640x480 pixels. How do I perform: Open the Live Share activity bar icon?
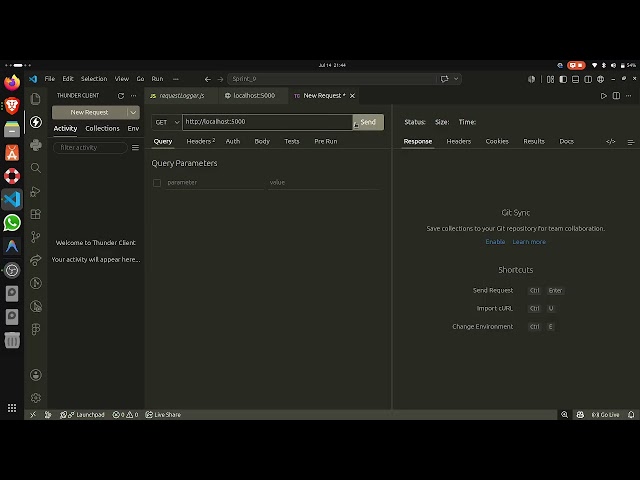point(36,260)
